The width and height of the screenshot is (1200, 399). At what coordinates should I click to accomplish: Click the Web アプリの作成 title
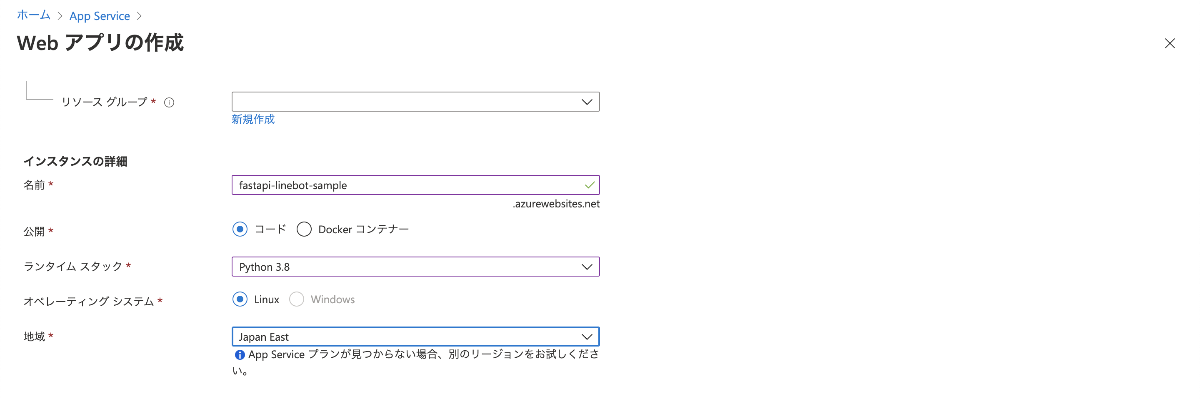pyautogui.click(x=100, y=43)
